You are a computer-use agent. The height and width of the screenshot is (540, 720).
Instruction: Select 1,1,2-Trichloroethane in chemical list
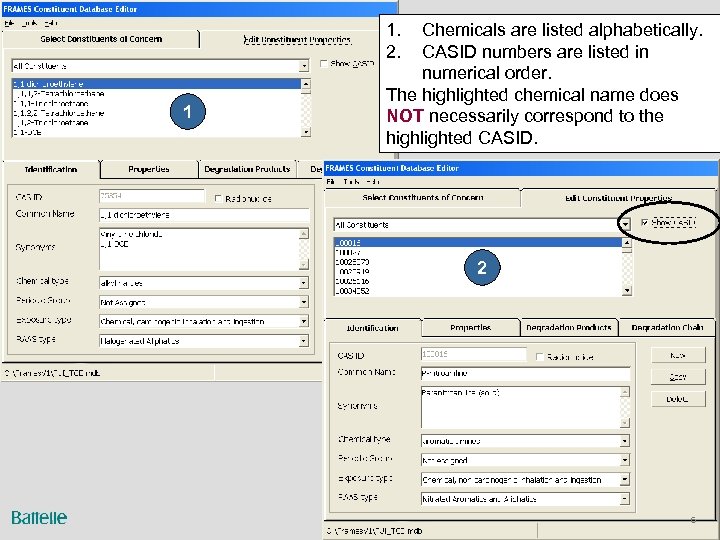(156, 123)
